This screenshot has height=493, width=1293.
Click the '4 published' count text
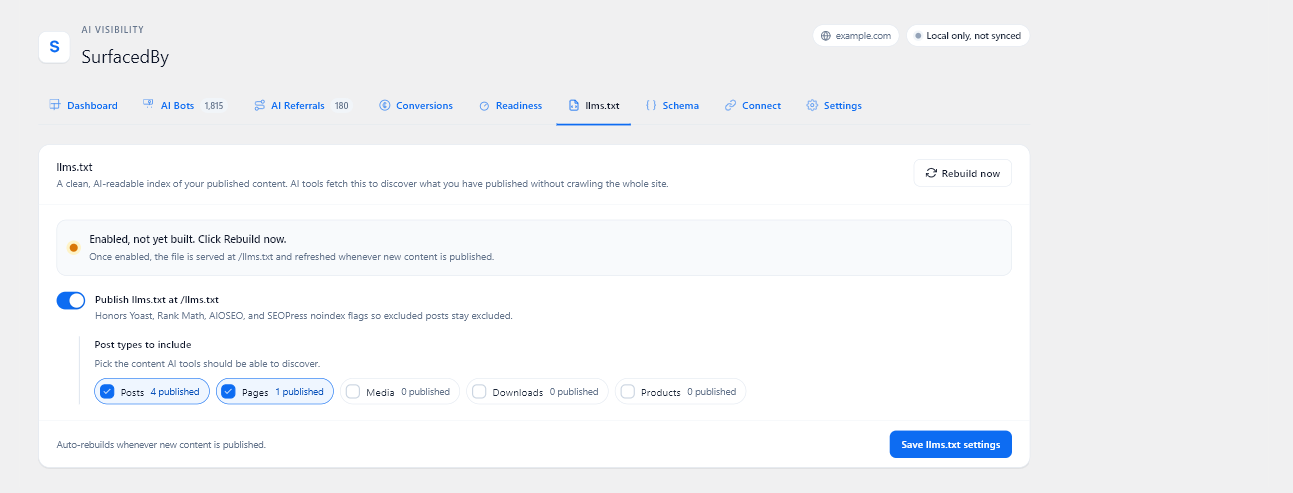[x=175, y=392]
